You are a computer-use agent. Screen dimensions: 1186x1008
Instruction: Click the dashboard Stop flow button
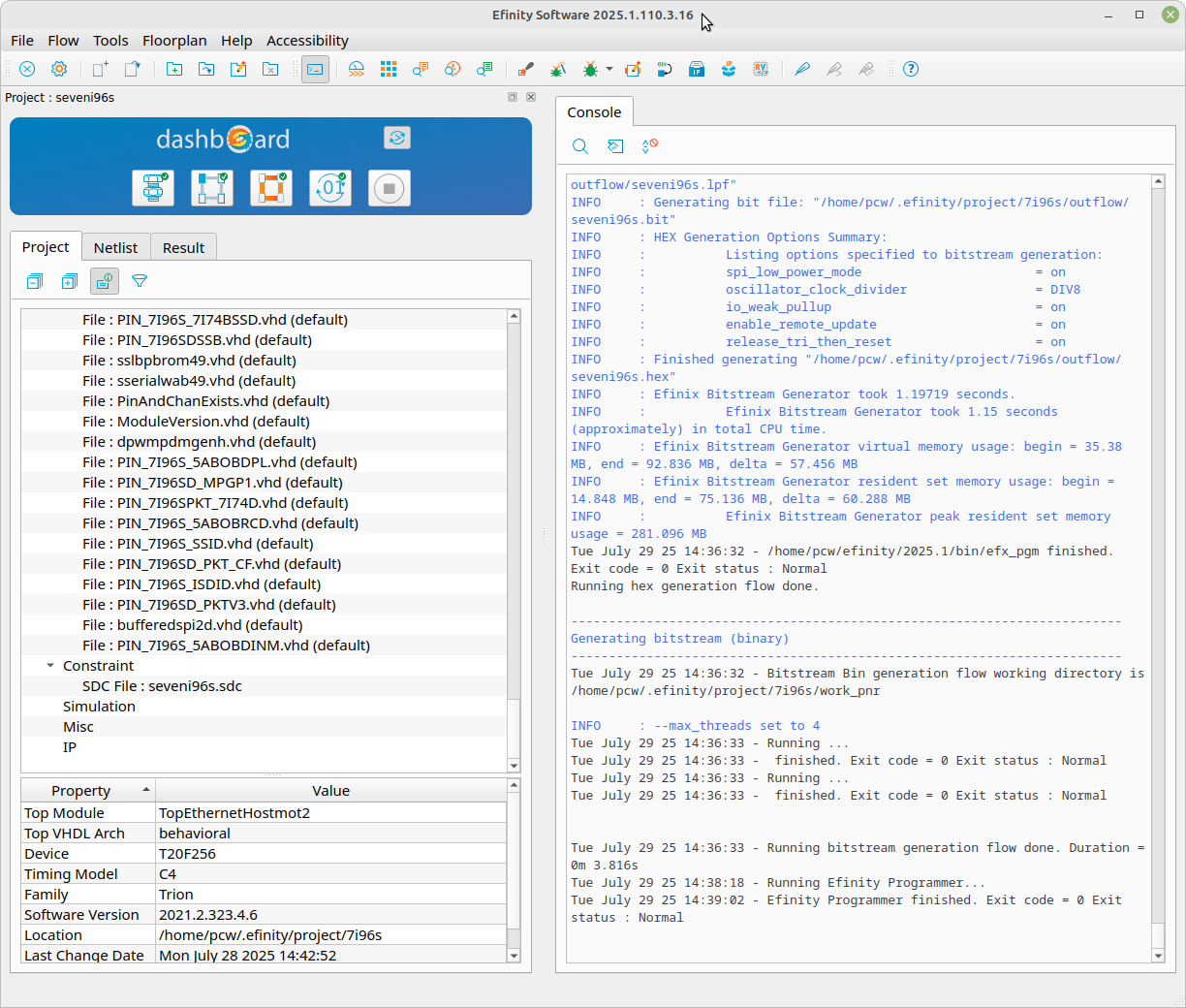(390, 188)
